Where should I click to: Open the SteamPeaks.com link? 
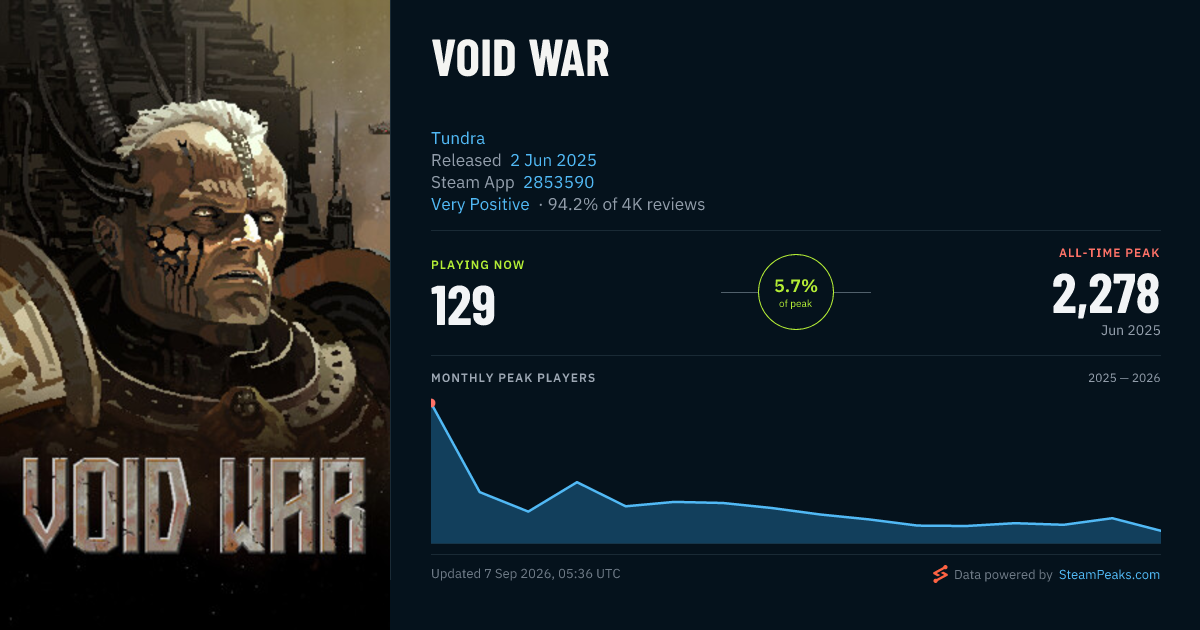[x=1109, y=575]
